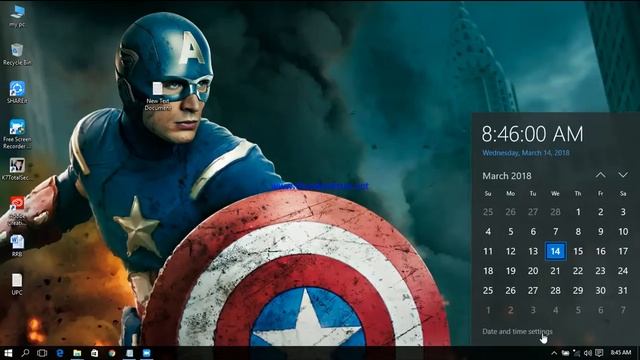
Task: Select March 29 in the calendar
Action: coord(578,290)
